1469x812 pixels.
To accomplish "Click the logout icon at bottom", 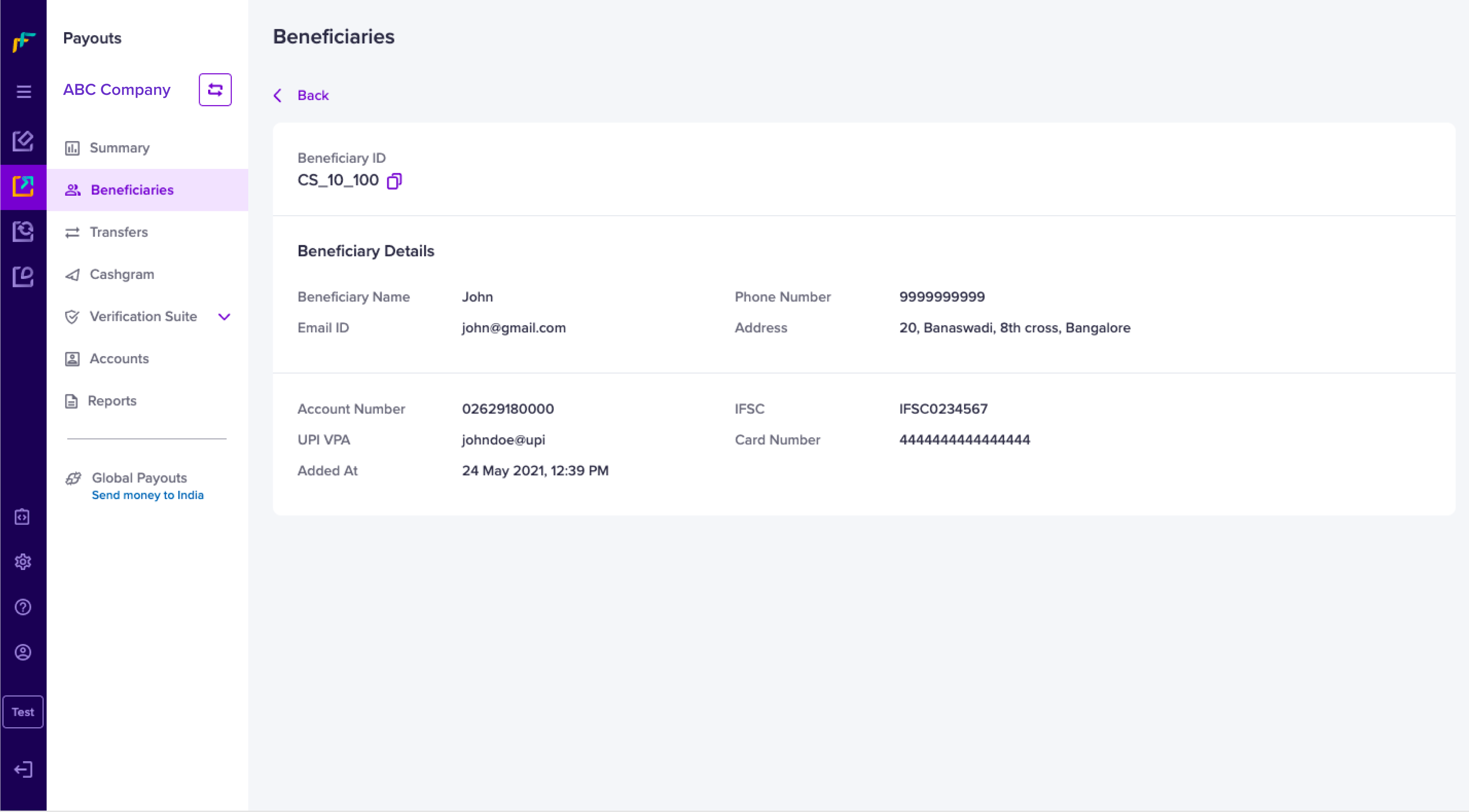I will (23, 769).
